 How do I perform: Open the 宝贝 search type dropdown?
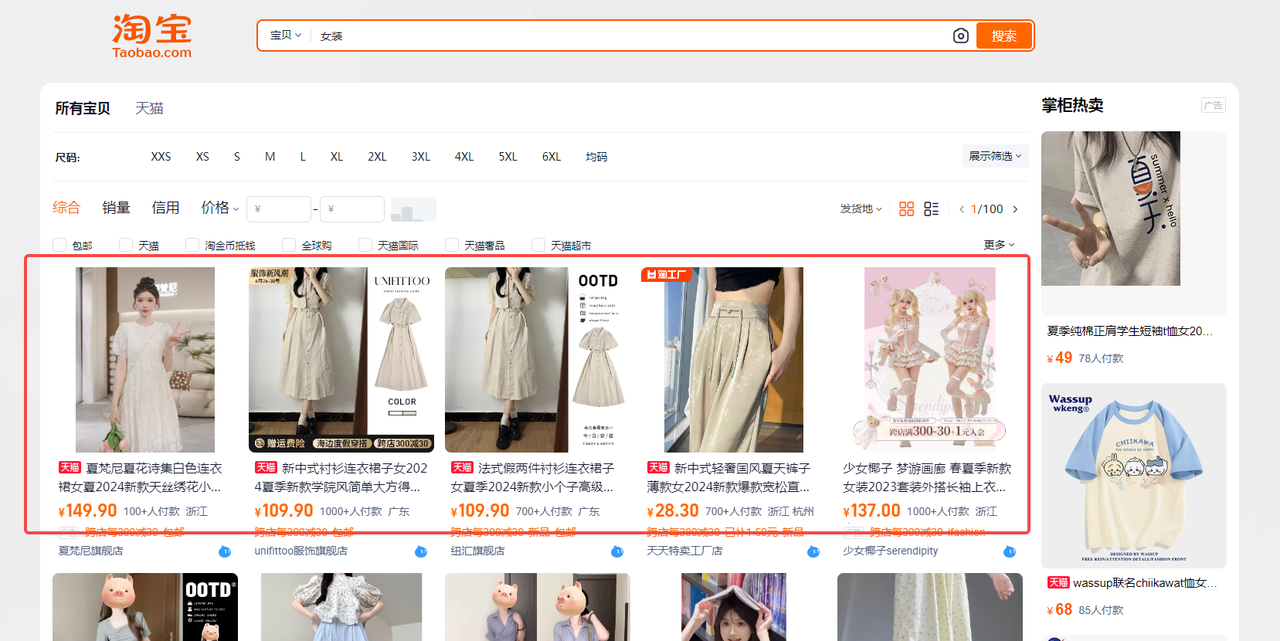pos(285,36)
